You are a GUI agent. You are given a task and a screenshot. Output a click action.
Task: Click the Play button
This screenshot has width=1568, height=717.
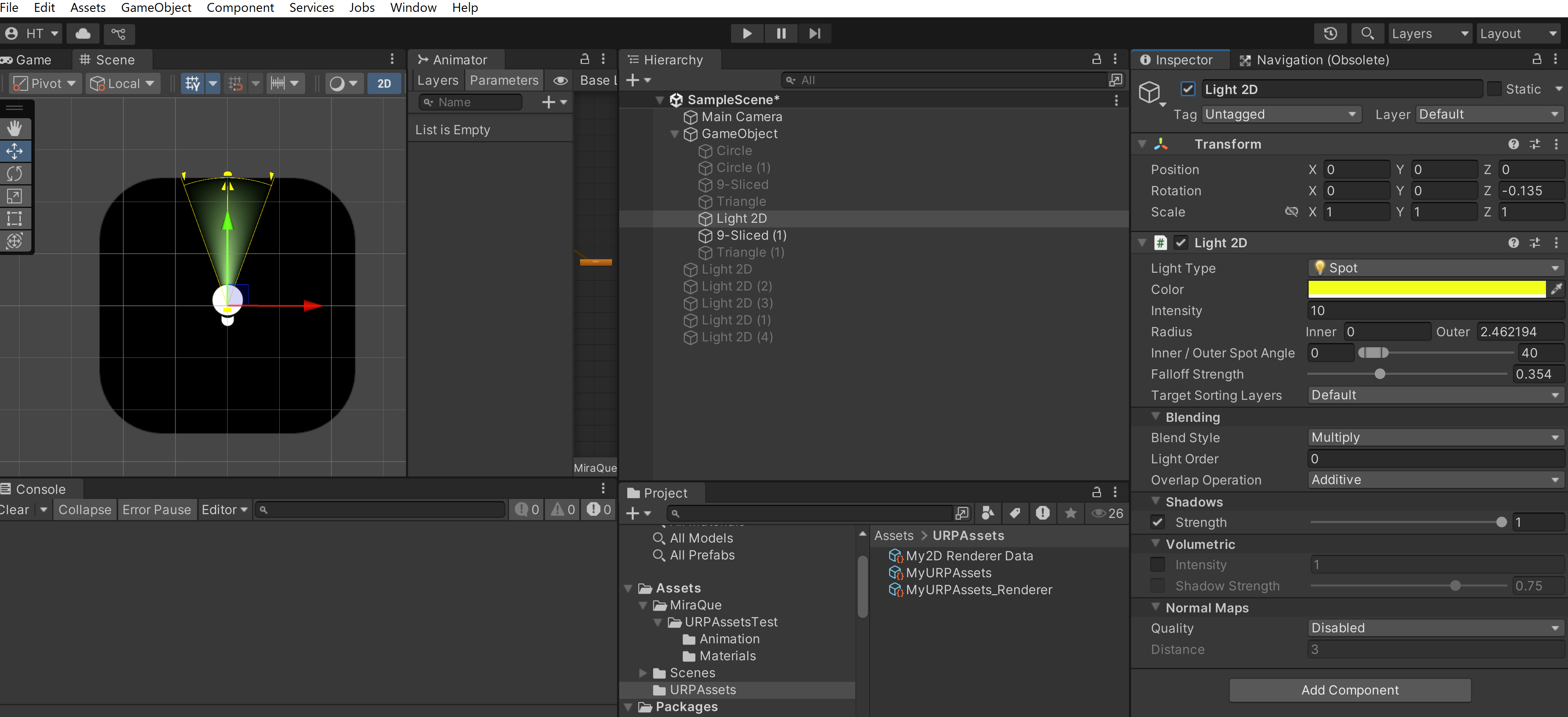pos(747,33)
